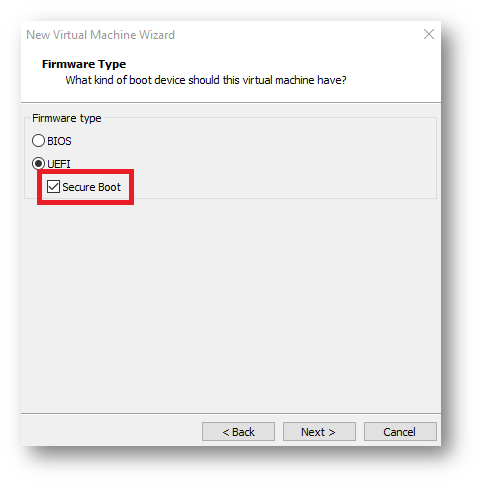Click the BIOS label text
This screenshot has width=483, height=488.
pos(59,141)
